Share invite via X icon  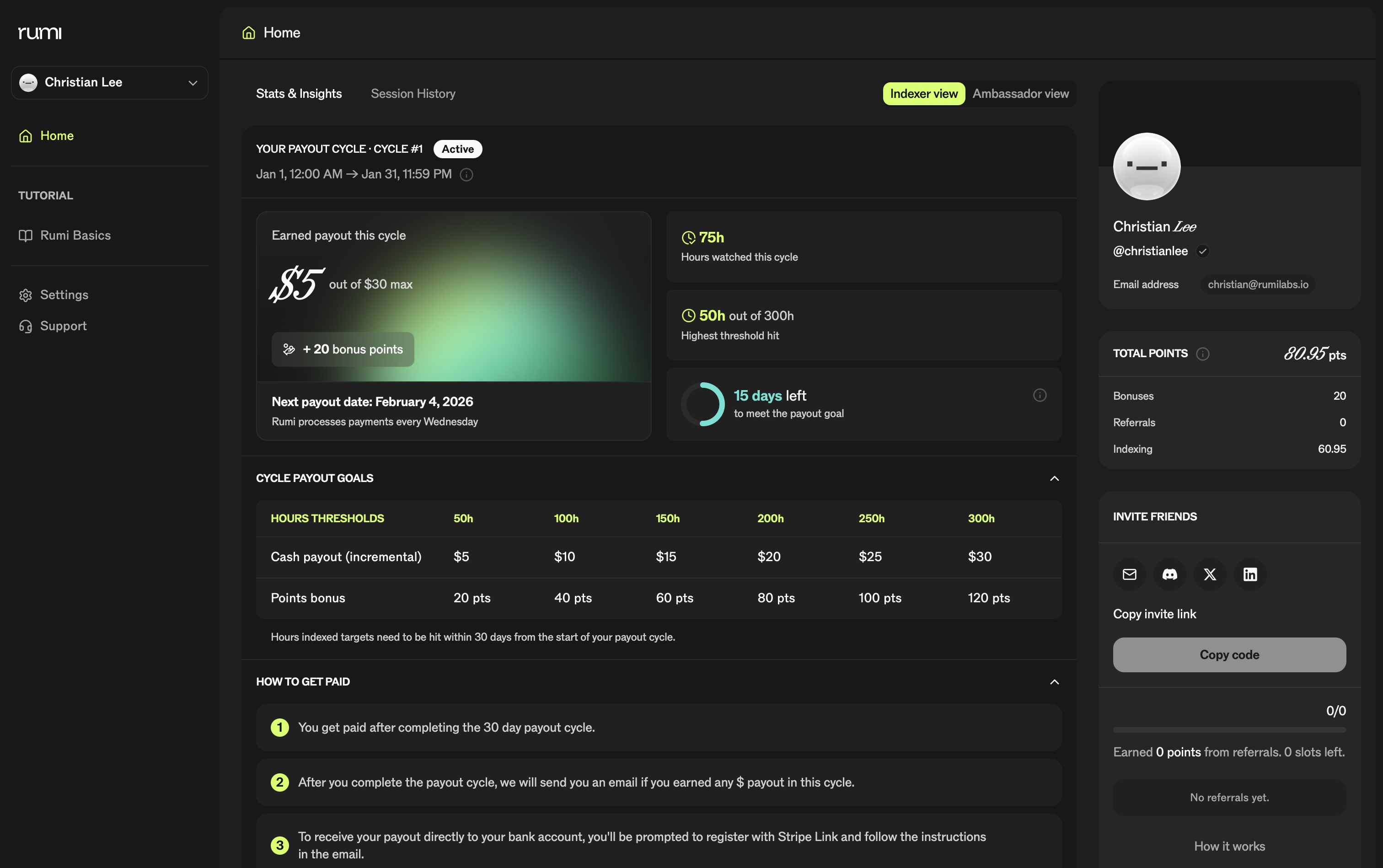[x=1210, y=574]
